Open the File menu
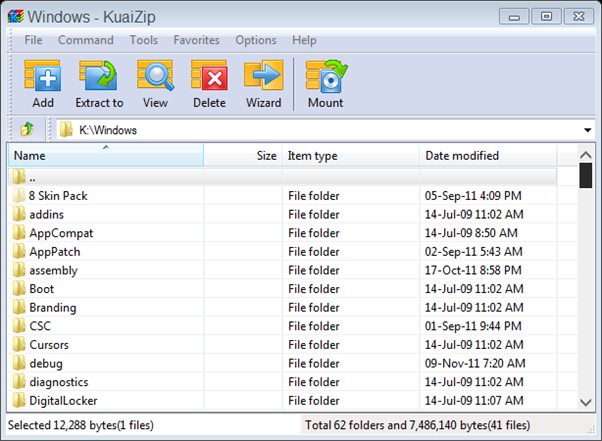 [x=33, y=40]
